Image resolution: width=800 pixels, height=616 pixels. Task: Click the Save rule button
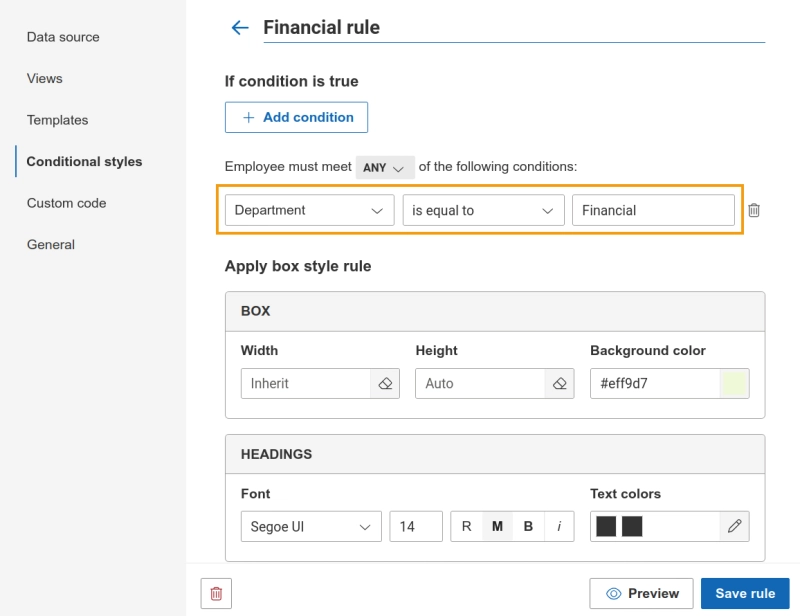pos(745,594)
